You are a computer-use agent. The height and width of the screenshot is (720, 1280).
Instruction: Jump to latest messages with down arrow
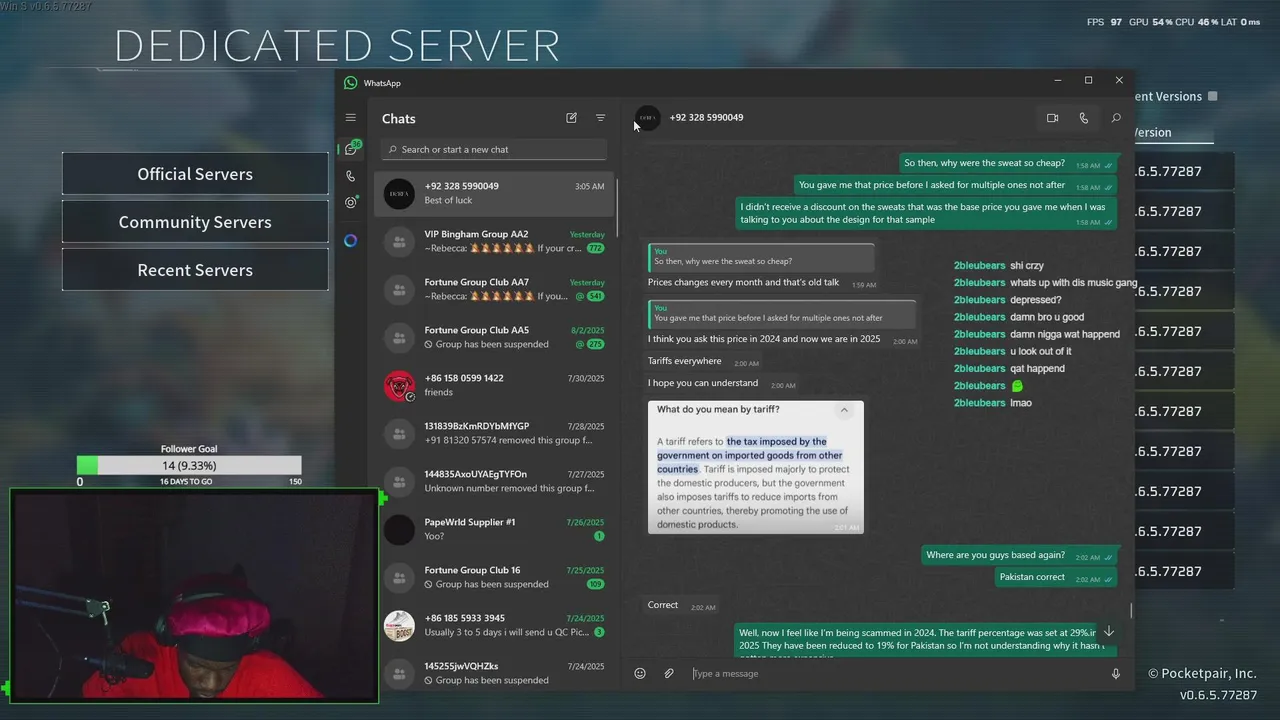point(1108,632)
